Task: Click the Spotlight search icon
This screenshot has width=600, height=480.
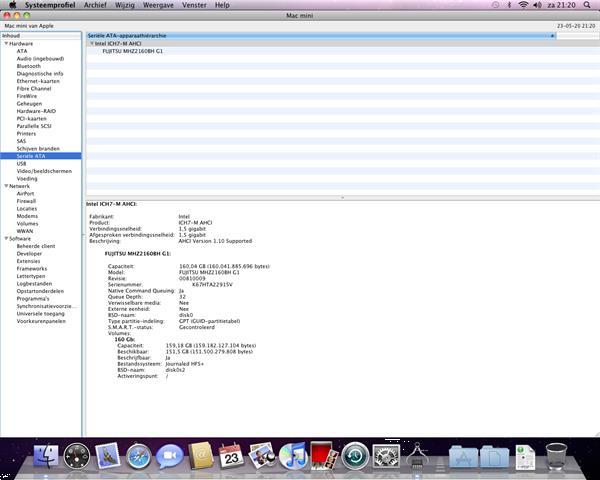Action: point(587,5)
